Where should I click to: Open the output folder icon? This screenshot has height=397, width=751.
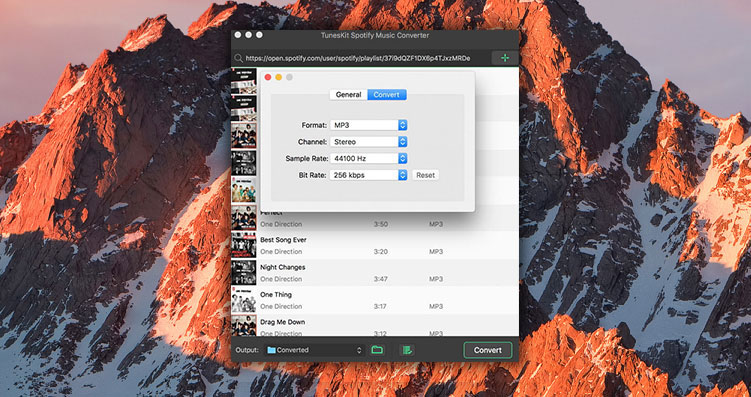377,350
